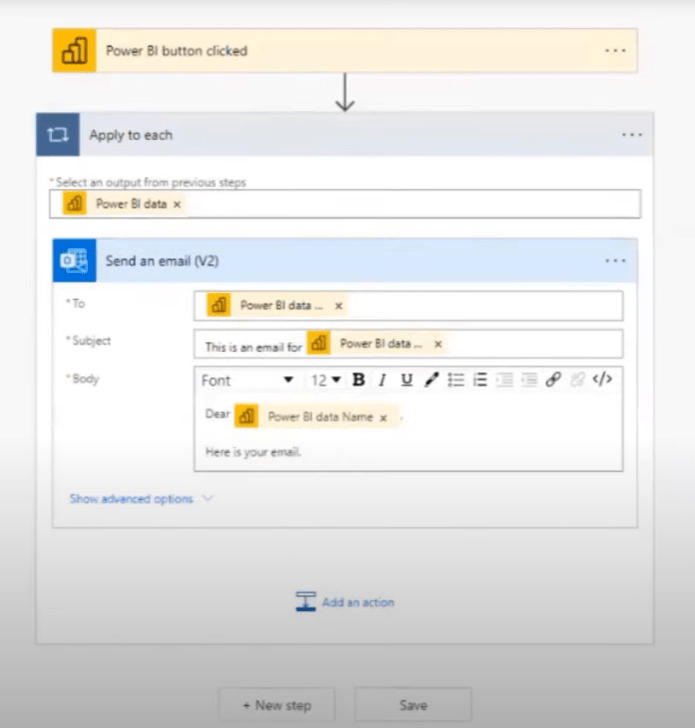Remove the Power BI data Name token in Body
Screen dimensions: 695x728
click(383, 418)
